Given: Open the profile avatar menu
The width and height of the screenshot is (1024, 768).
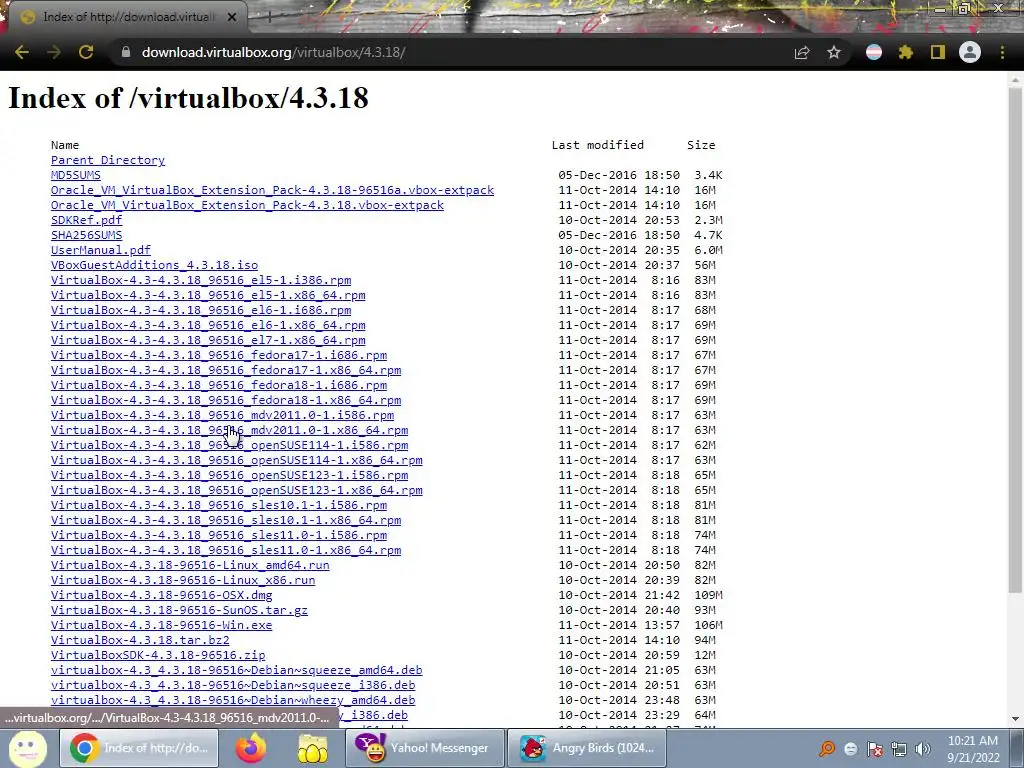Looking at the screenshot, I should (x=970, y=52).
